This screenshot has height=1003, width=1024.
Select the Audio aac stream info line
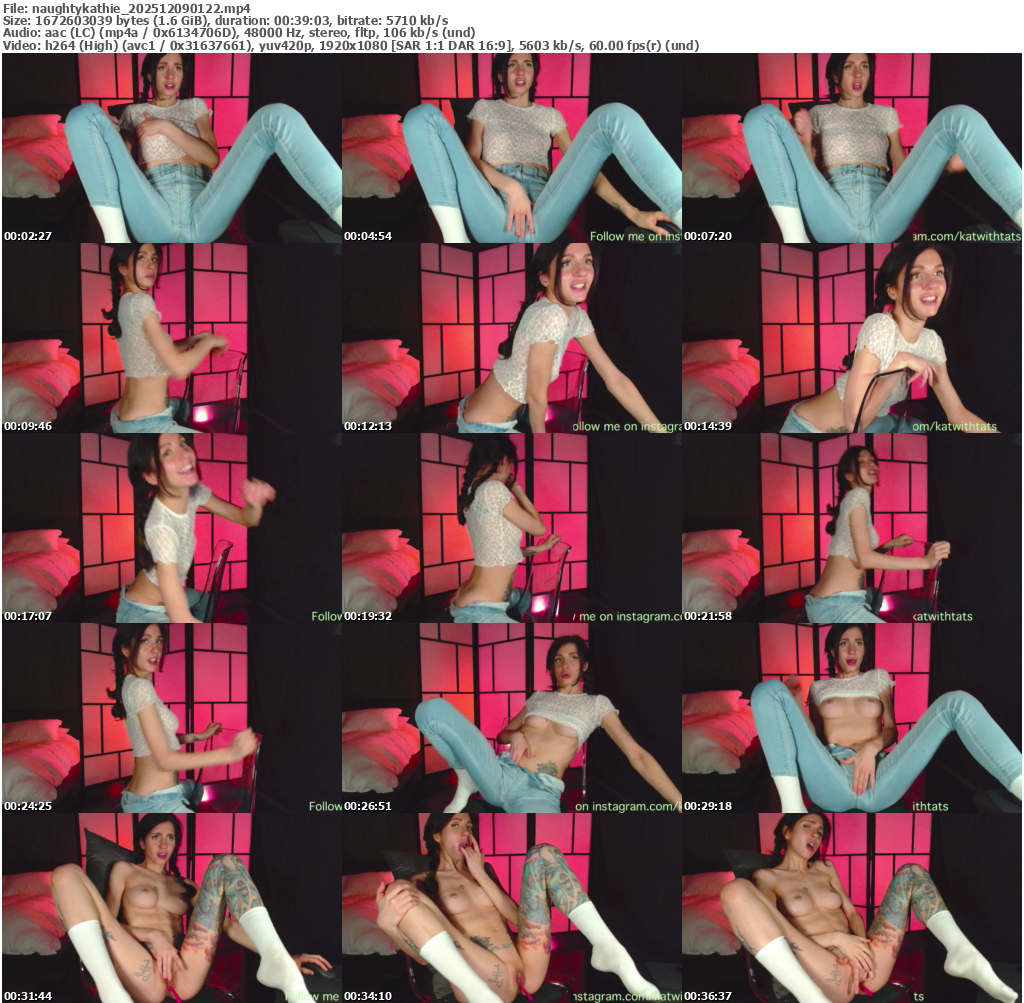[x=239, y=33]
